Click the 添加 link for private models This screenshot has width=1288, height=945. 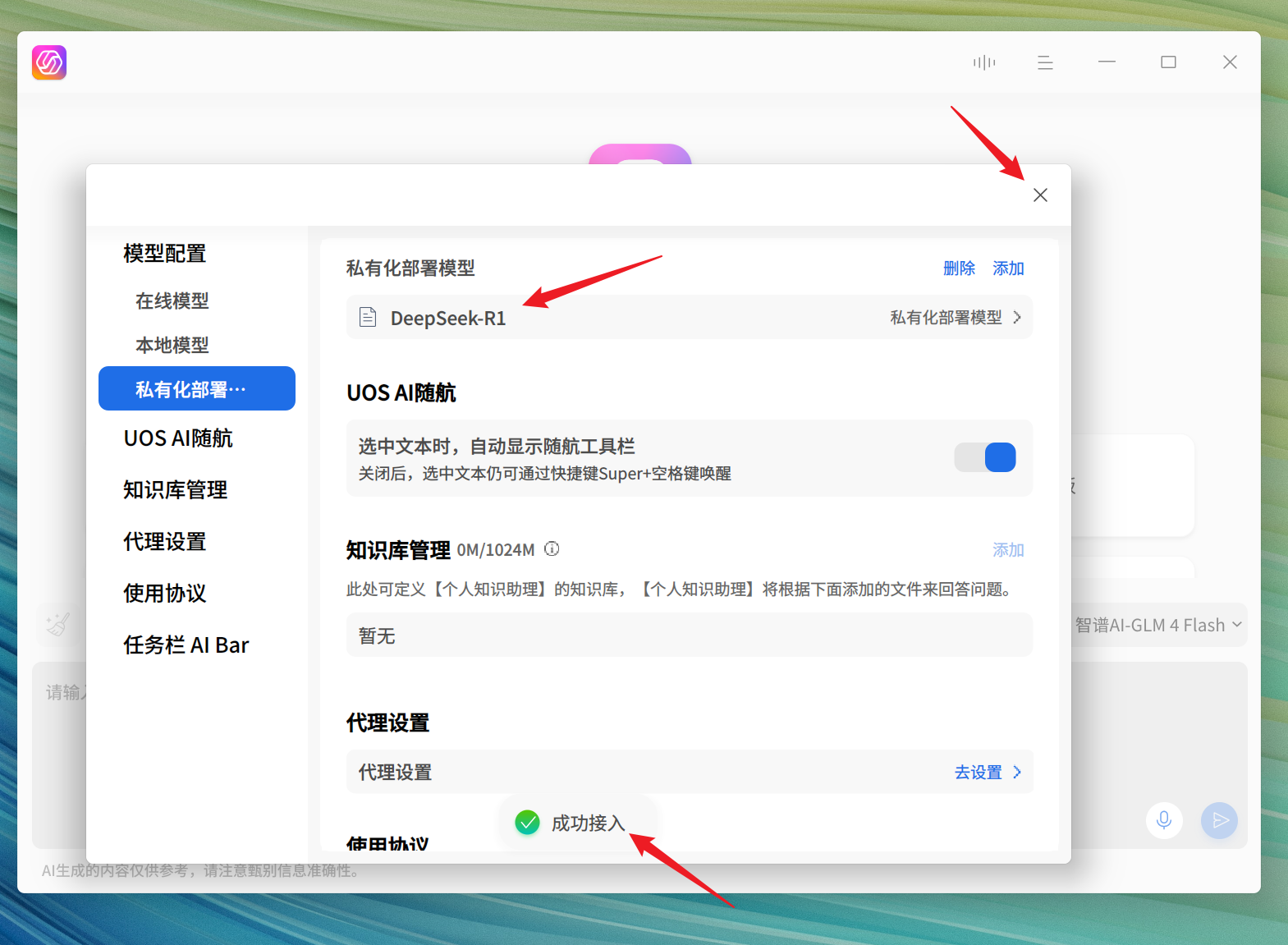pos(1008,268)
